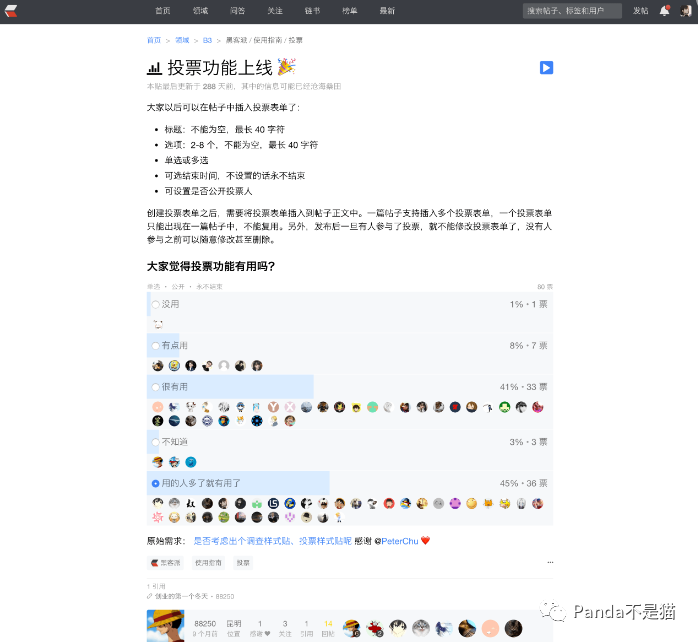The width and height of the screenshot is (698, 642).
Task: Click the pink X avatar under 很有用
Action: point(290,407)
